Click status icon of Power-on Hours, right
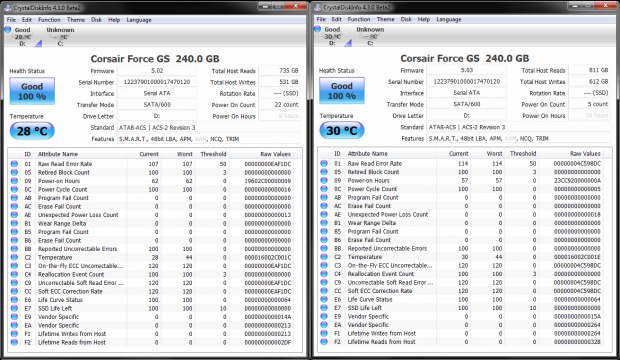620x360 pixels. point(324,180)
